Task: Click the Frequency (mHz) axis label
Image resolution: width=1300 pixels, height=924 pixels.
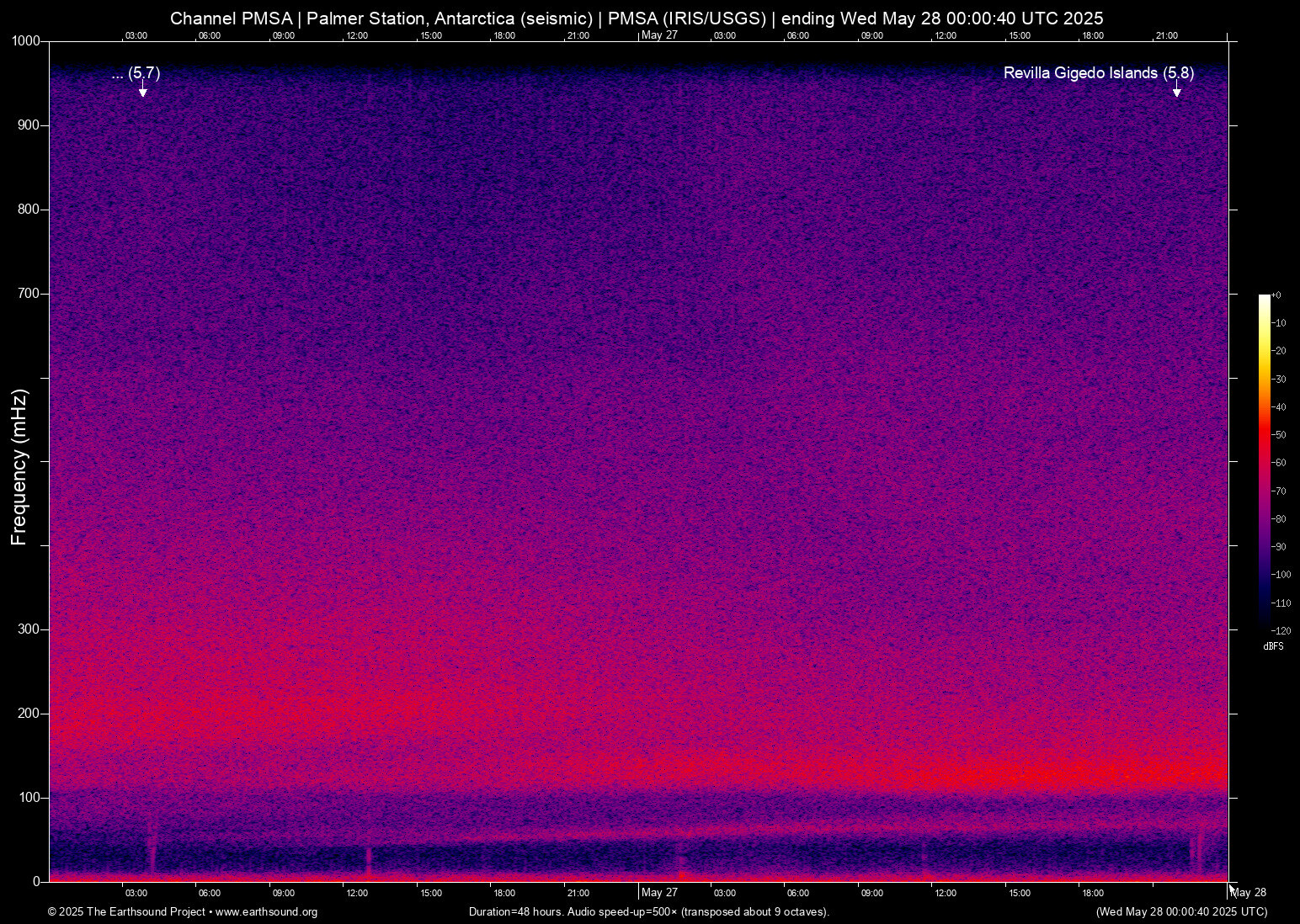Action: point(19,467)
